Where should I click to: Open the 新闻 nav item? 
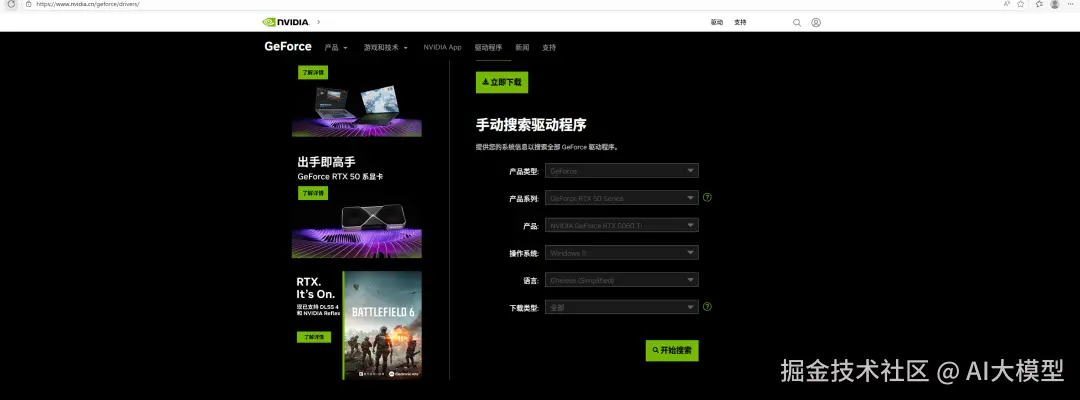[522, 48]
